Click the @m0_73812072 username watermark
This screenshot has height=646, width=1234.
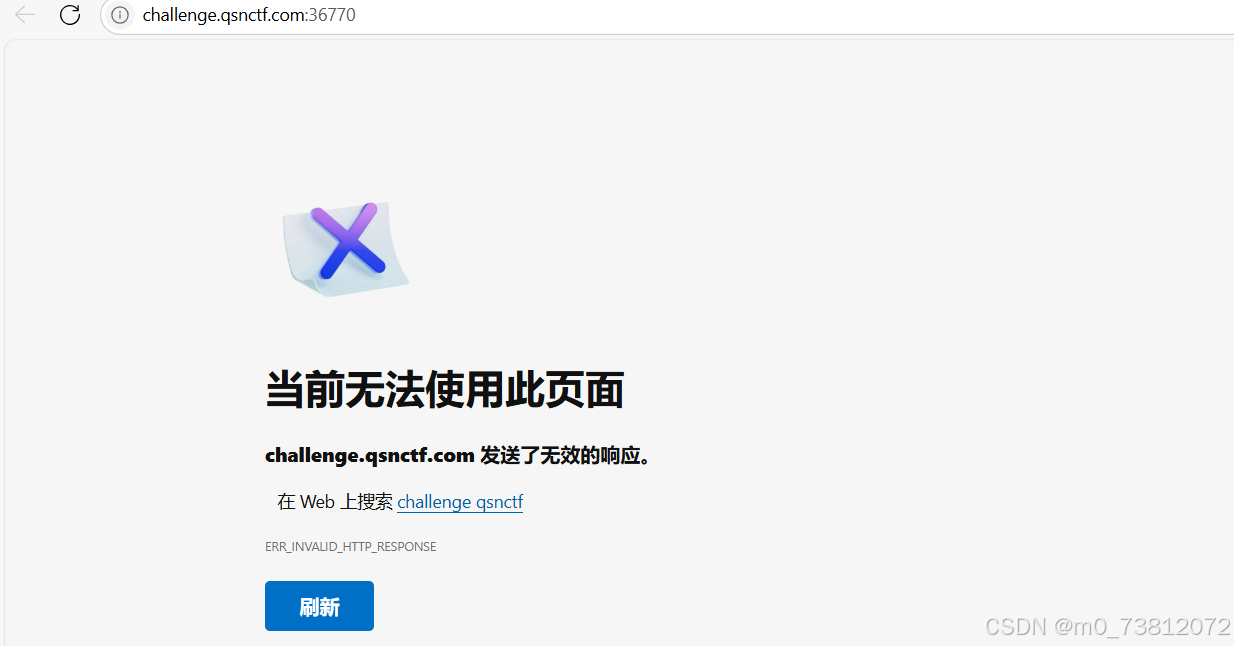pyautogui.click(x=1142, y=627)
